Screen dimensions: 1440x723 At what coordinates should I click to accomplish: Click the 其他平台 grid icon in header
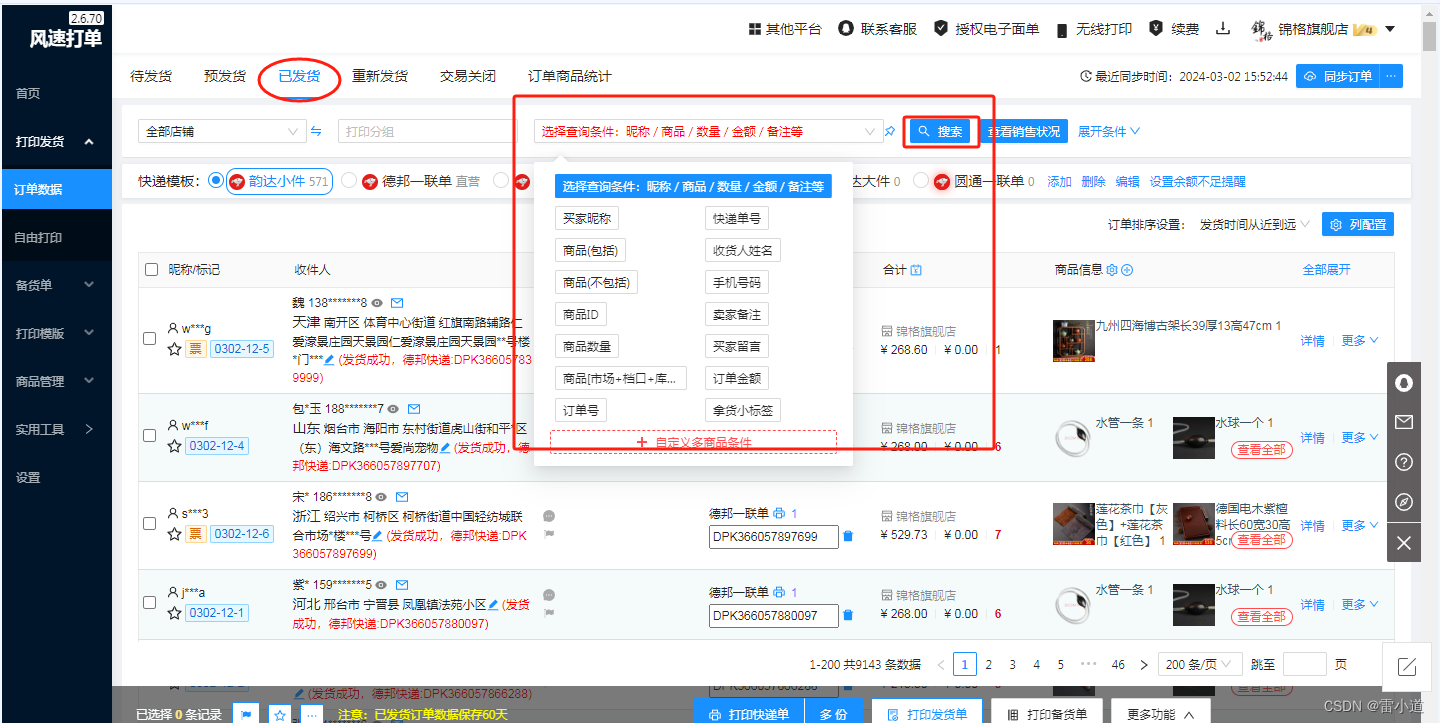[754, 29]
